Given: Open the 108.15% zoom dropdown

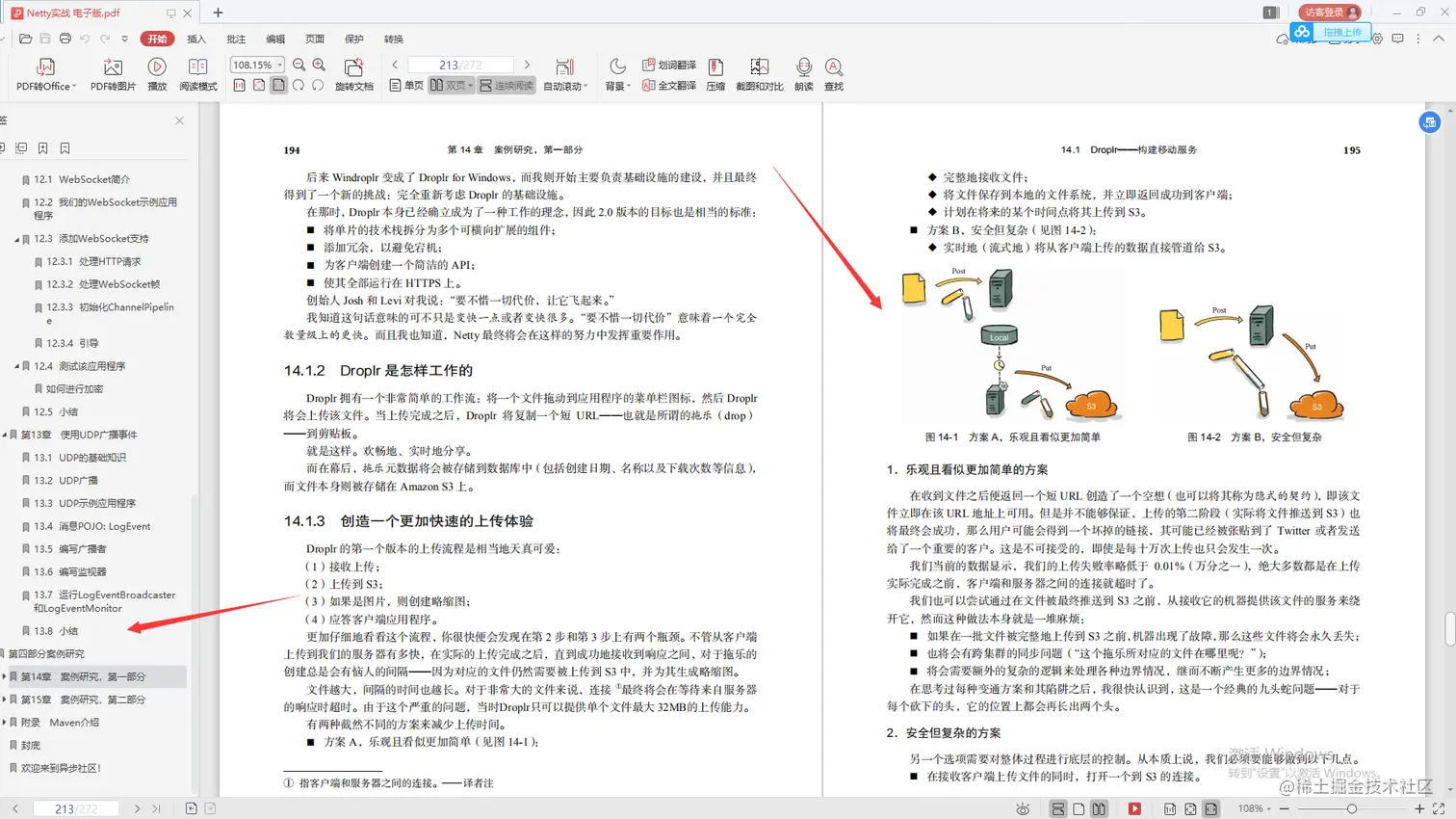Looking at the screenshot, I should click(x=279, y=65).
